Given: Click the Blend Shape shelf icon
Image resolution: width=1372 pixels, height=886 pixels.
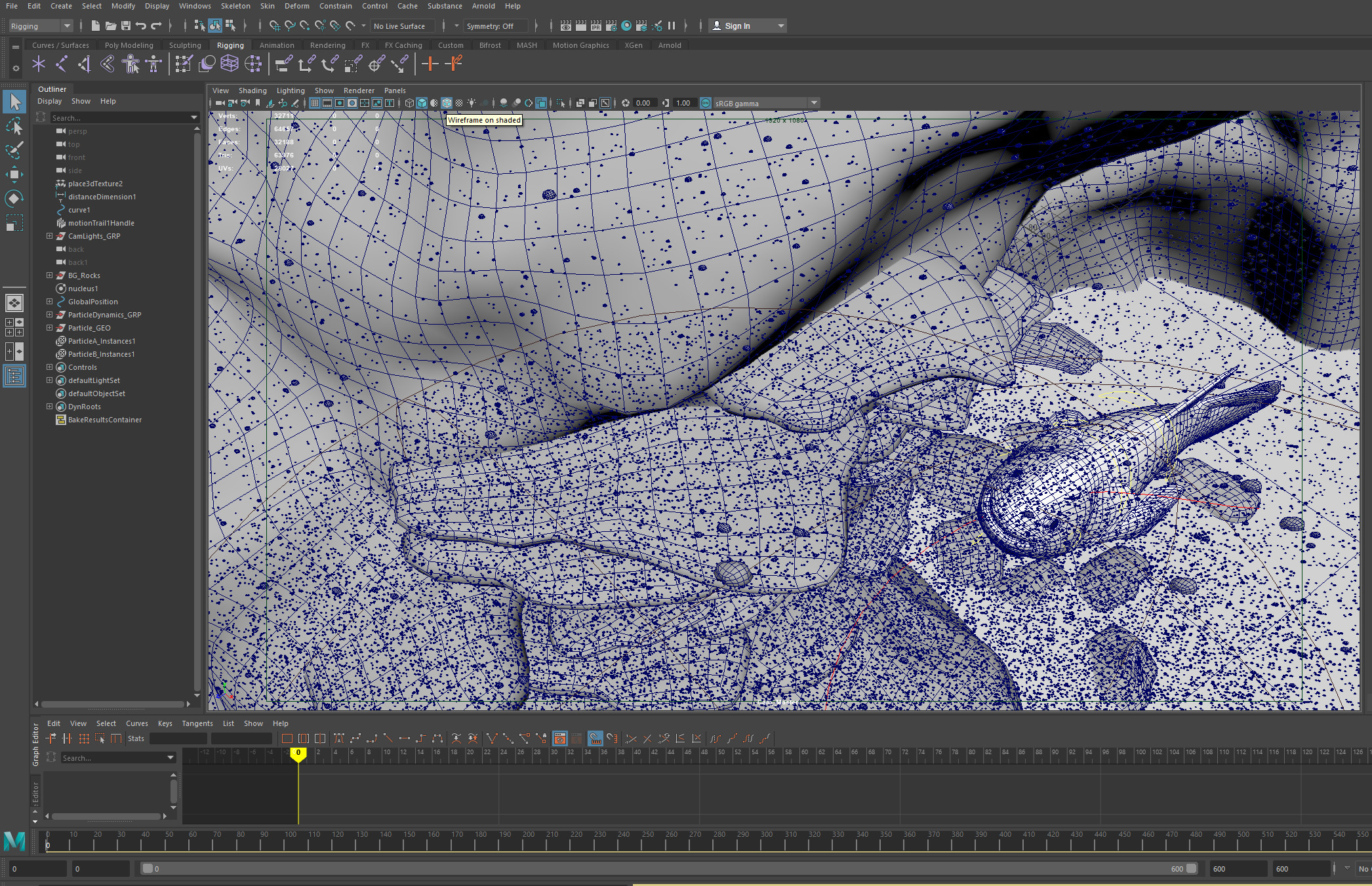Looking at the screenshot, I should tap(207, 64).
